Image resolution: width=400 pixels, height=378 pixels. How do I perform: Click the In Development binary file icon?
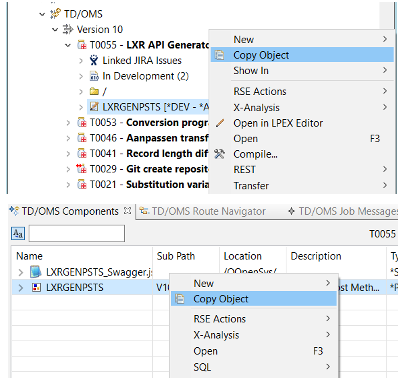click(94, 76)
